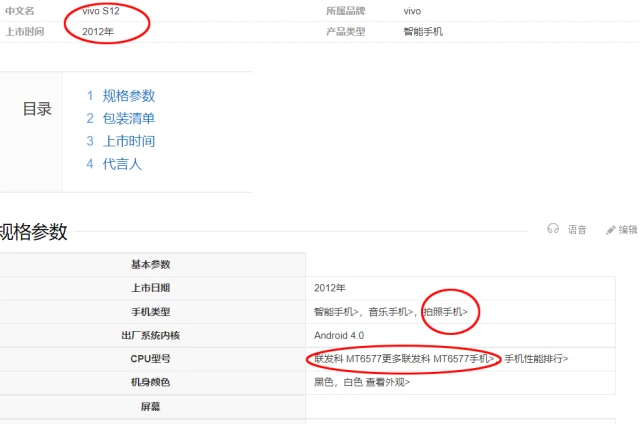Click the 规格参数 section heading

33,232
